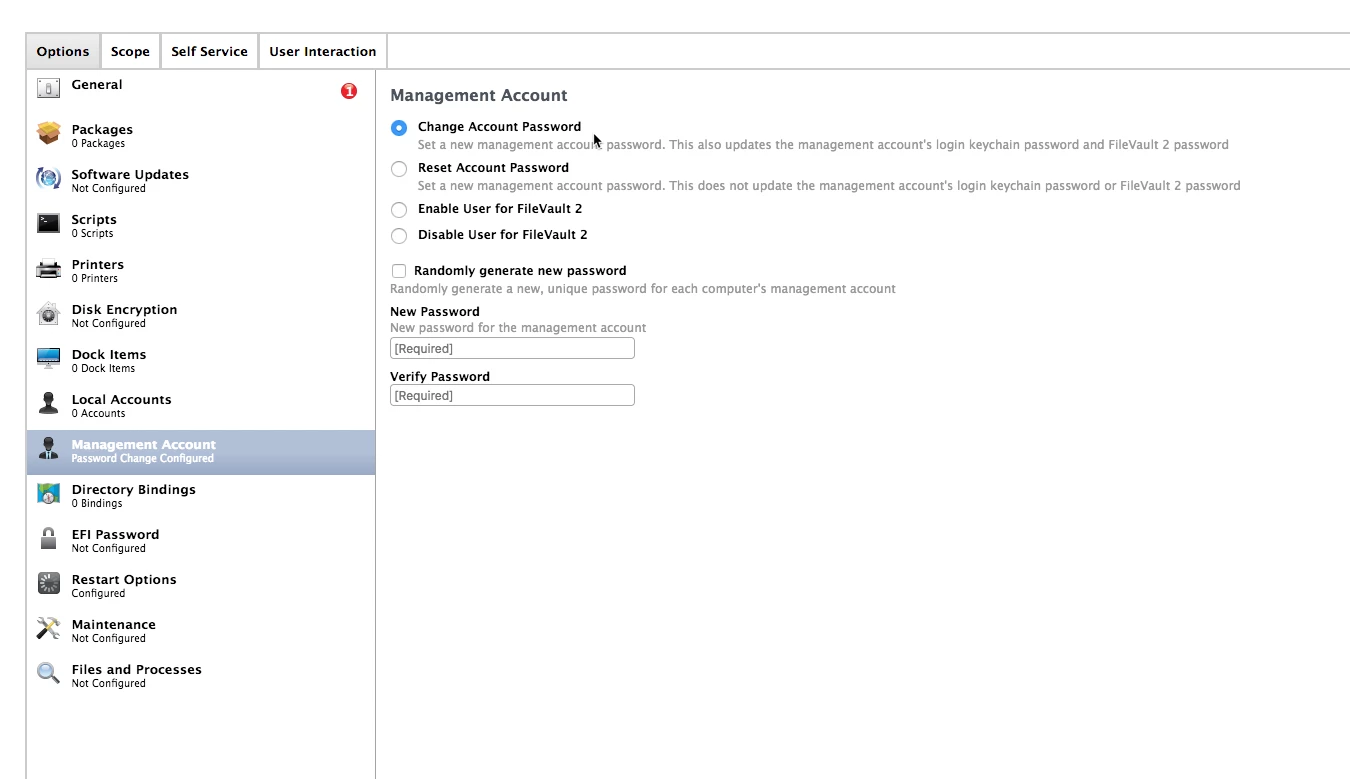Check Randomly generate new password box
This screenshot has height=779, width=1350.
tap(399, 271)
